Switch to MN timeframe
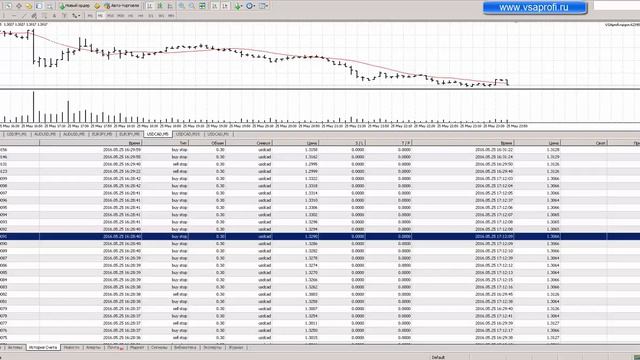 171,16
